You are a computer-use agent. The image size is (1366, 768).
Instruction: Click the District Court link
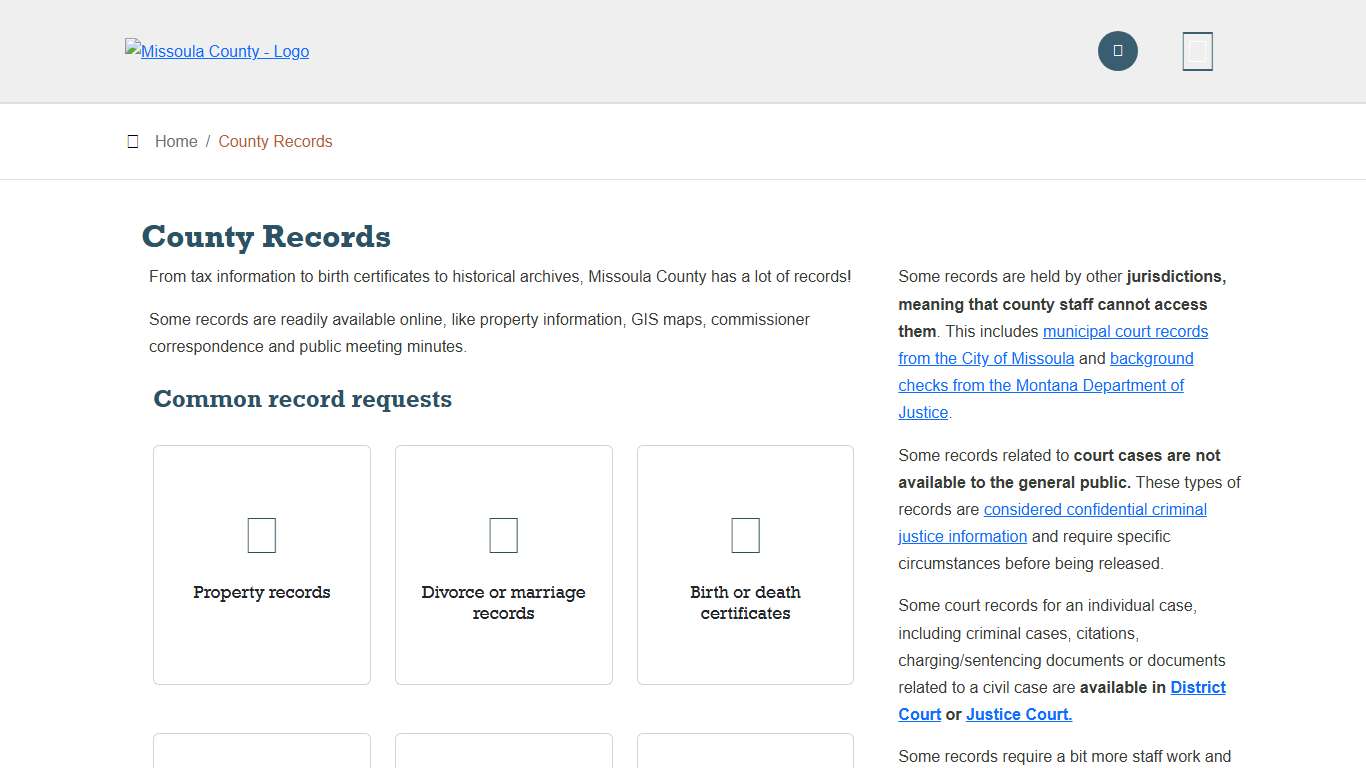point(1198,687)
